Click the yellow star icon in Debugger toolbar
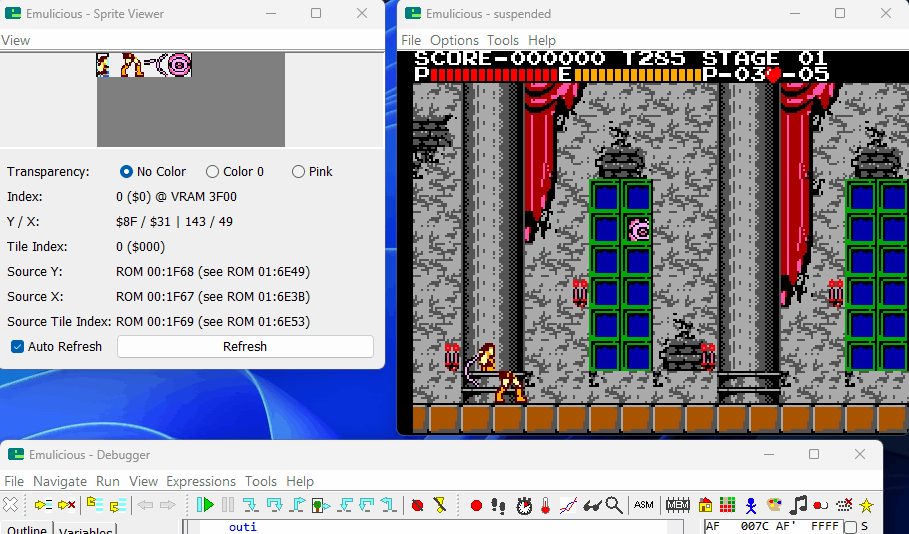The height and width of the screenshot is (534, 909). click(x=867, y=505)
